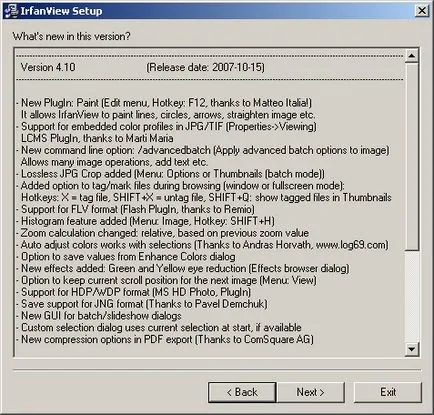
Task: Click the scrollbar up arrow
Action: point(412,56)
